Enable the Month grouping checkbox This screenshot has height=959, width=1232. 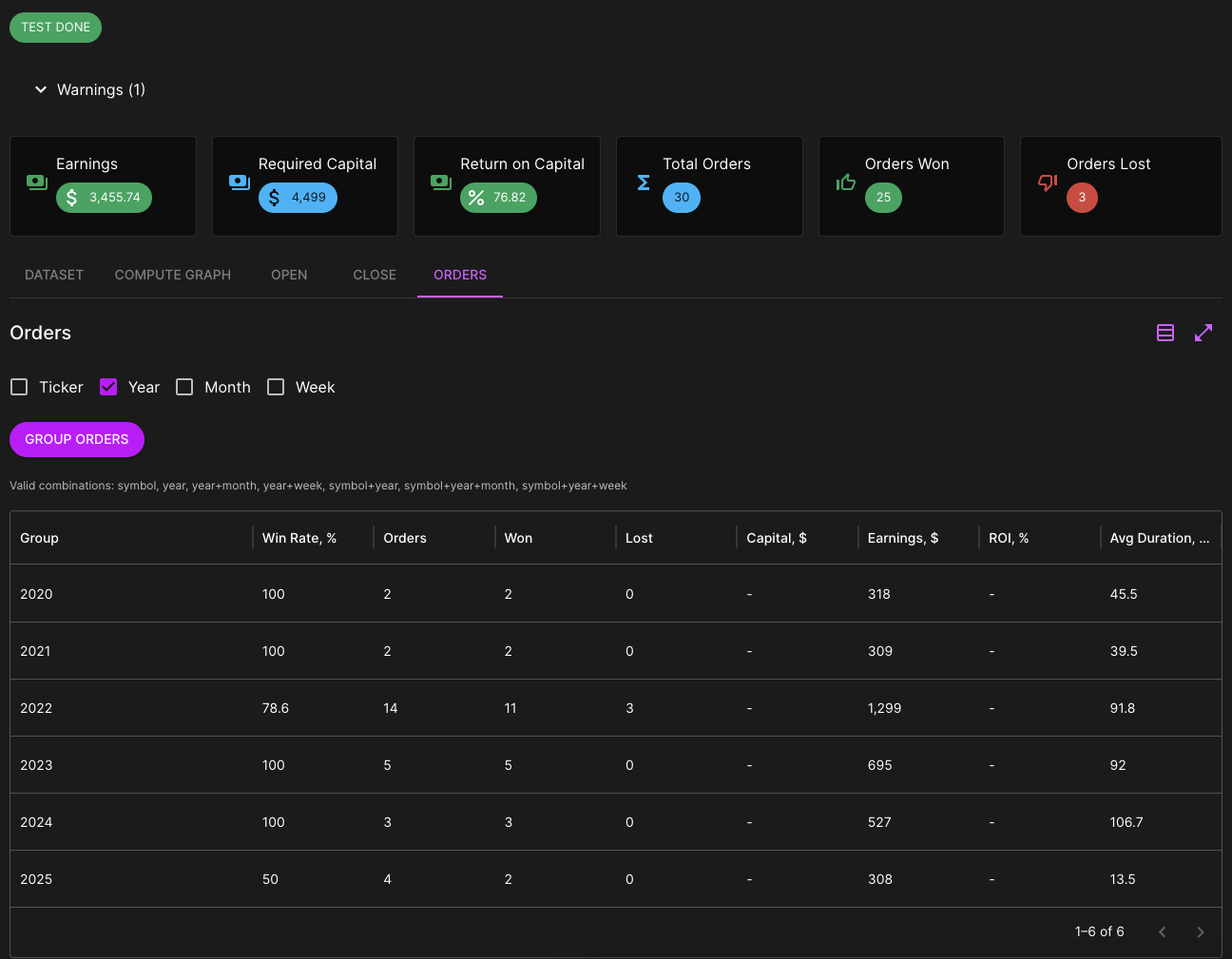pos(184,387)
